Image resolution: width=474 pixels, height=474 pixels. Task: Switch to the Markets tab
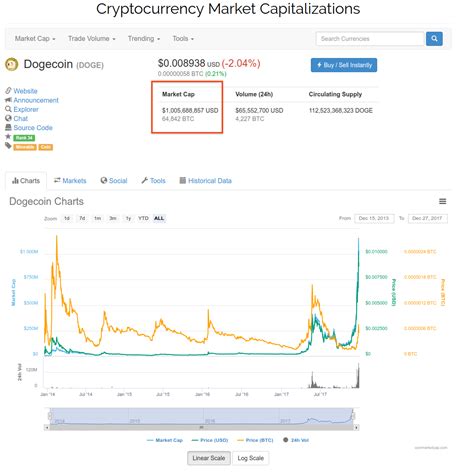click(70, 181)
